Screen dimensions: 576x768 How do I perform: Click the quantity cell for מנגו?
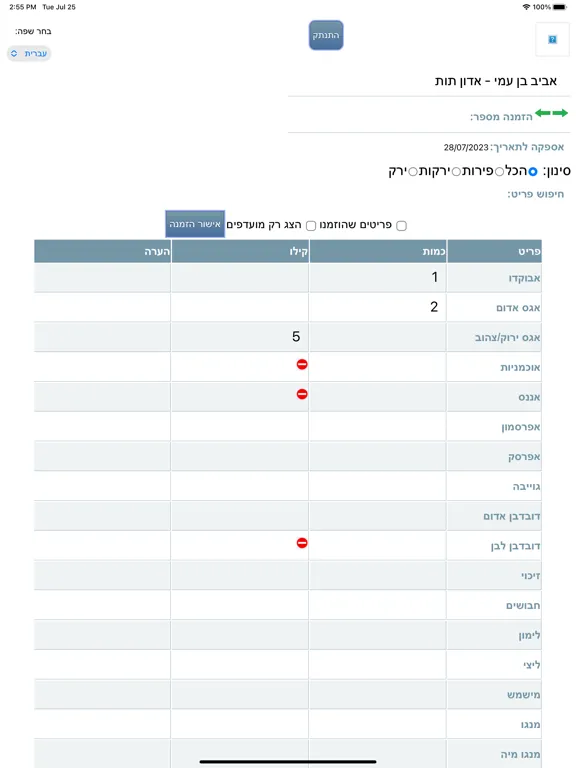pos(378,724)
